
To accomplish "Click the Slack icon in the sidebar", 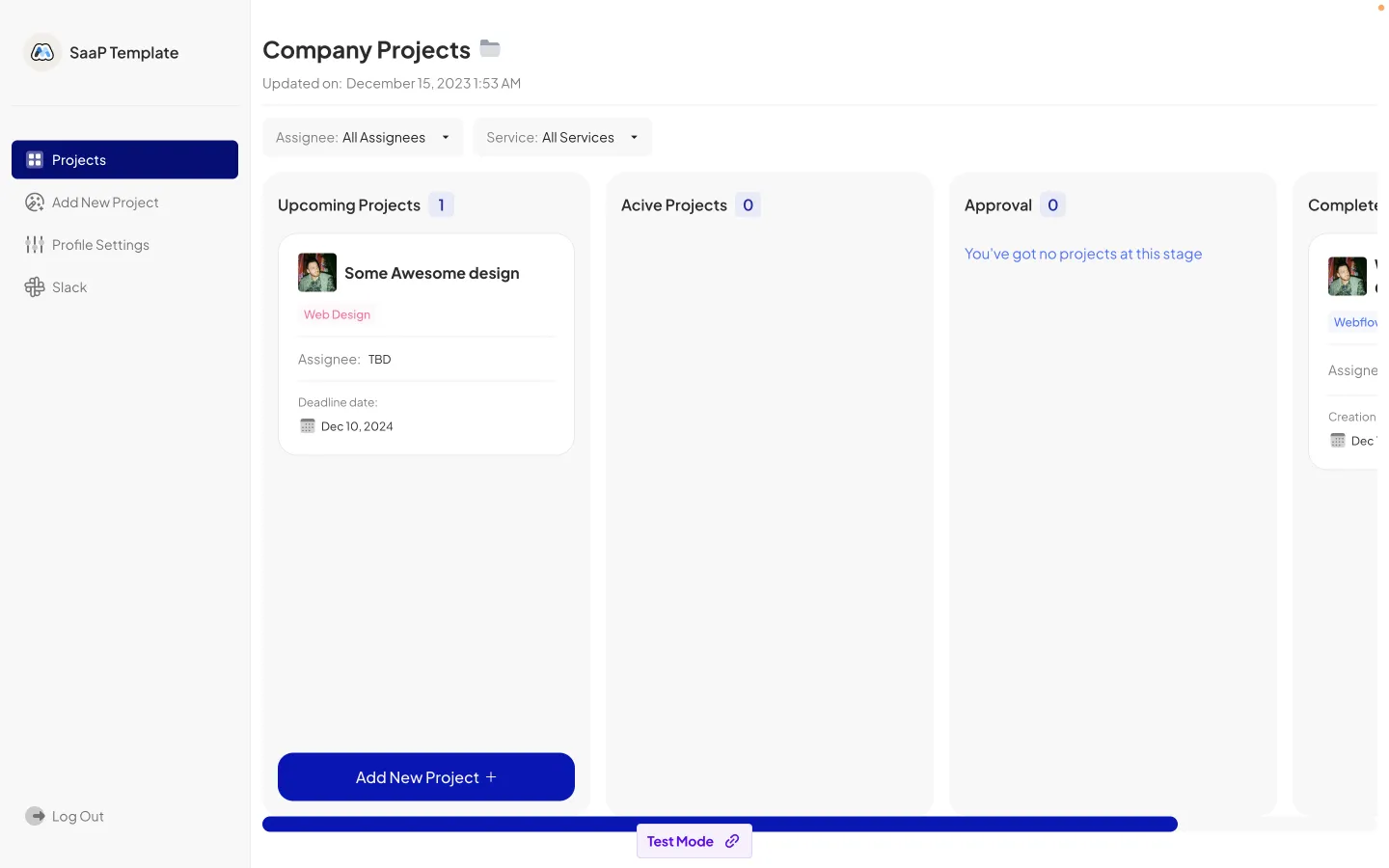I will (35, 286).
